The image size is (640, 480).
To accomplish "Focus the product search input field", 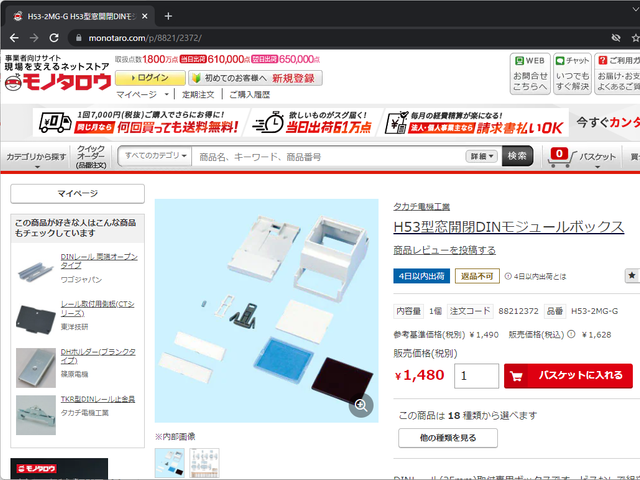I will (329, 157).
